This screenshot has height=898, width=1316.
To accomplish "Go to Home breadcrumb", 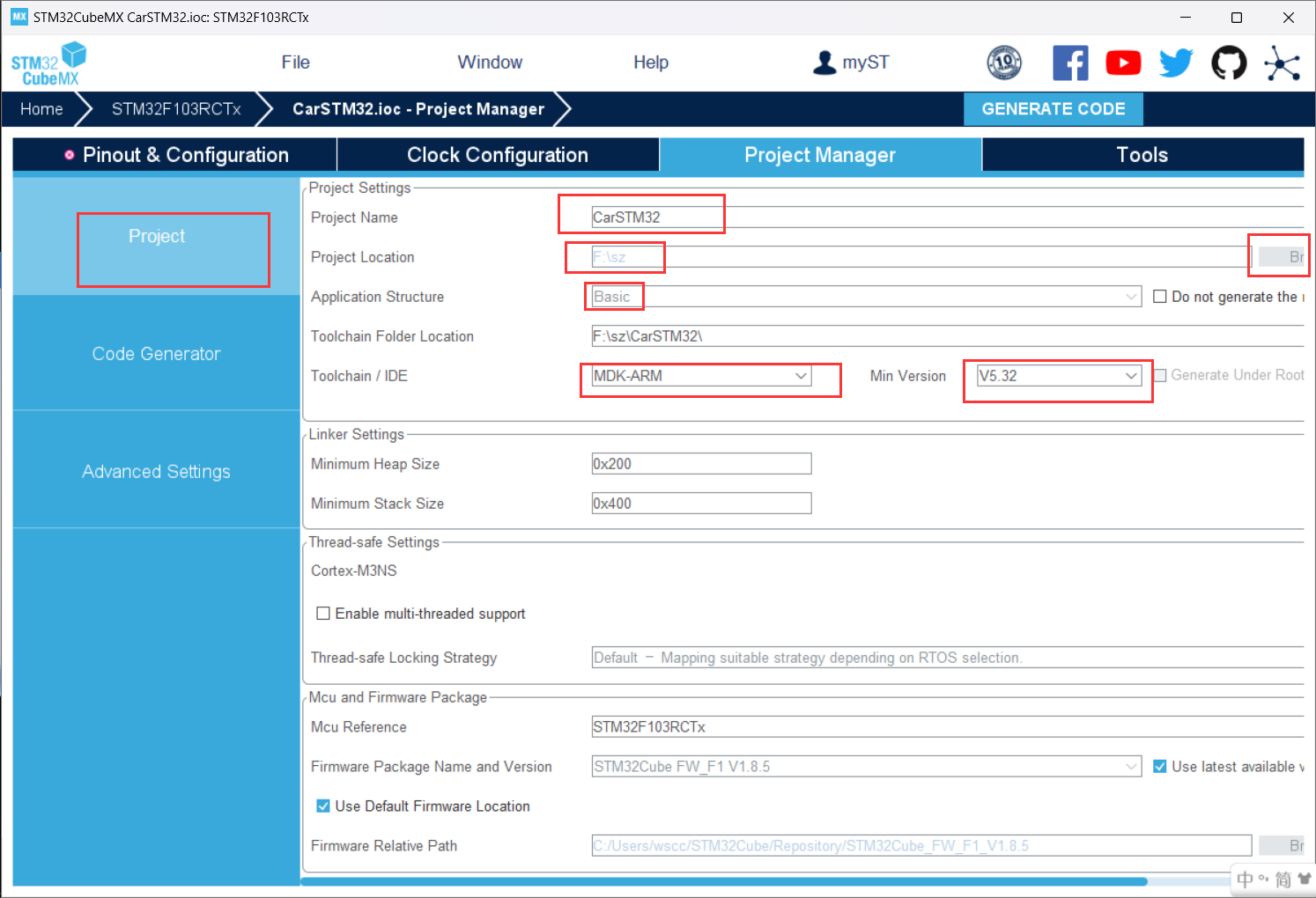I will click(x=41, y=109).
